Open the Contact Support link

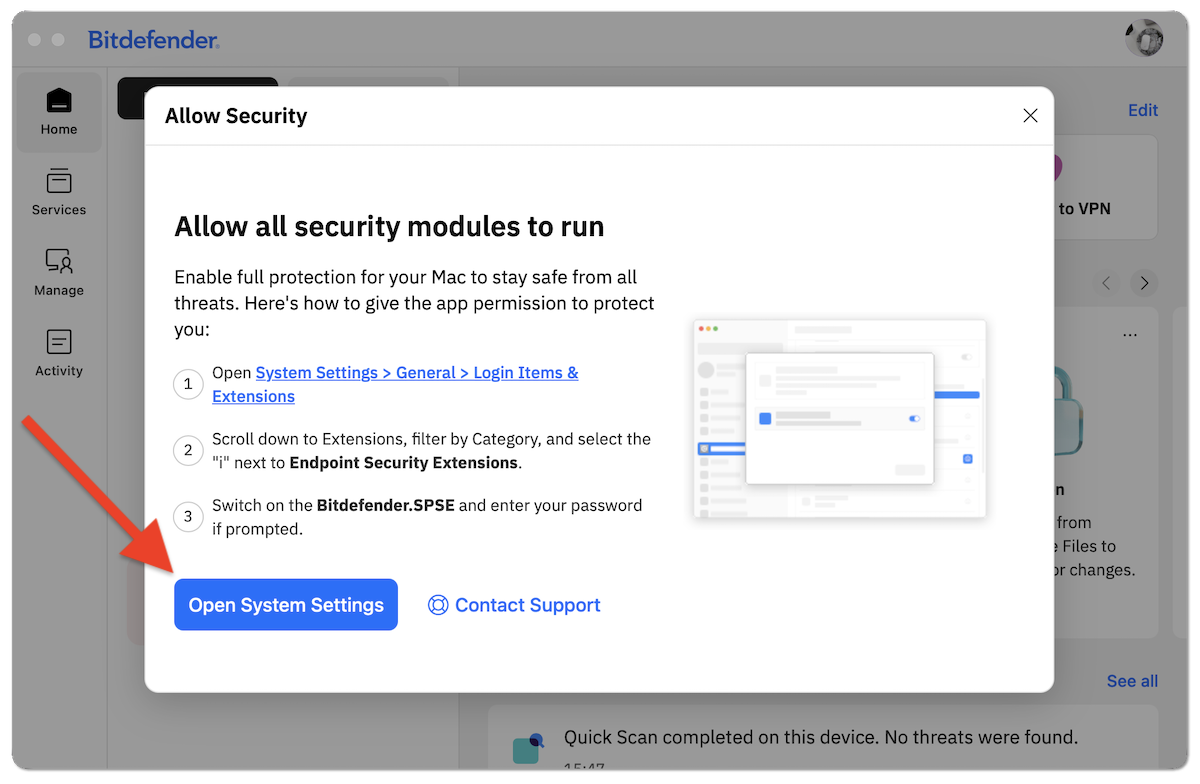[x=528, y=604]
